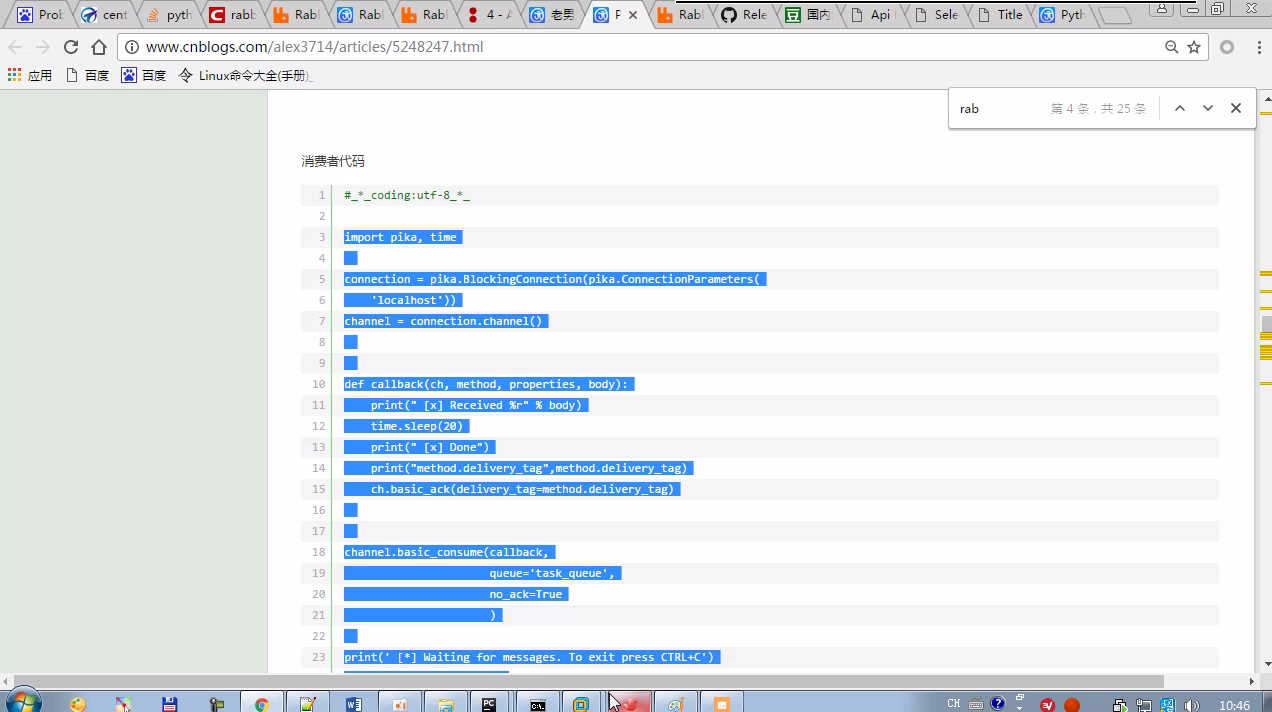
Task: Switch to the 'Sele' tab
Action: 936,15
